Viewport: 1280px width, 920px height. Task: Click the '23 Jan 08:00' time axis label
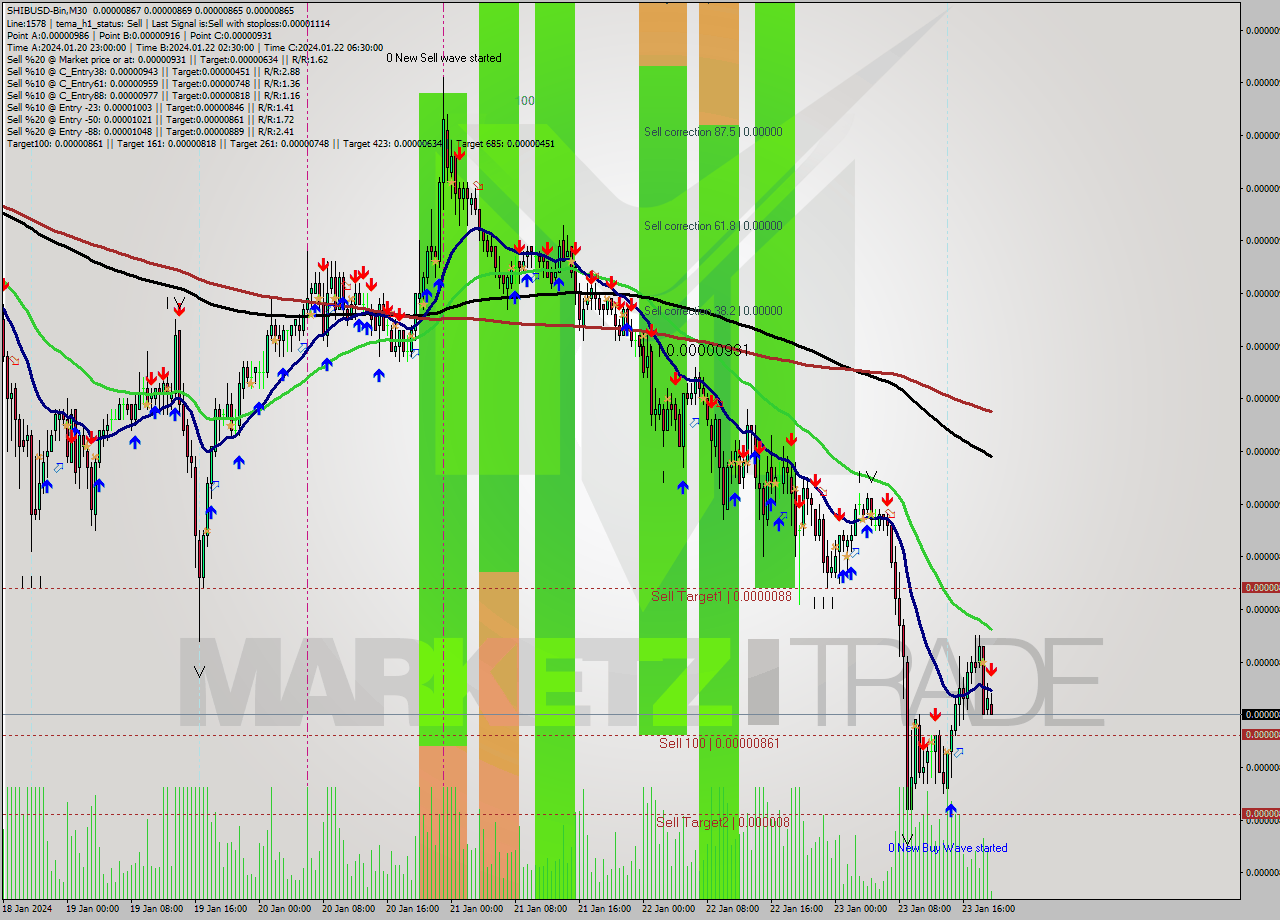(x=924, y=909)
